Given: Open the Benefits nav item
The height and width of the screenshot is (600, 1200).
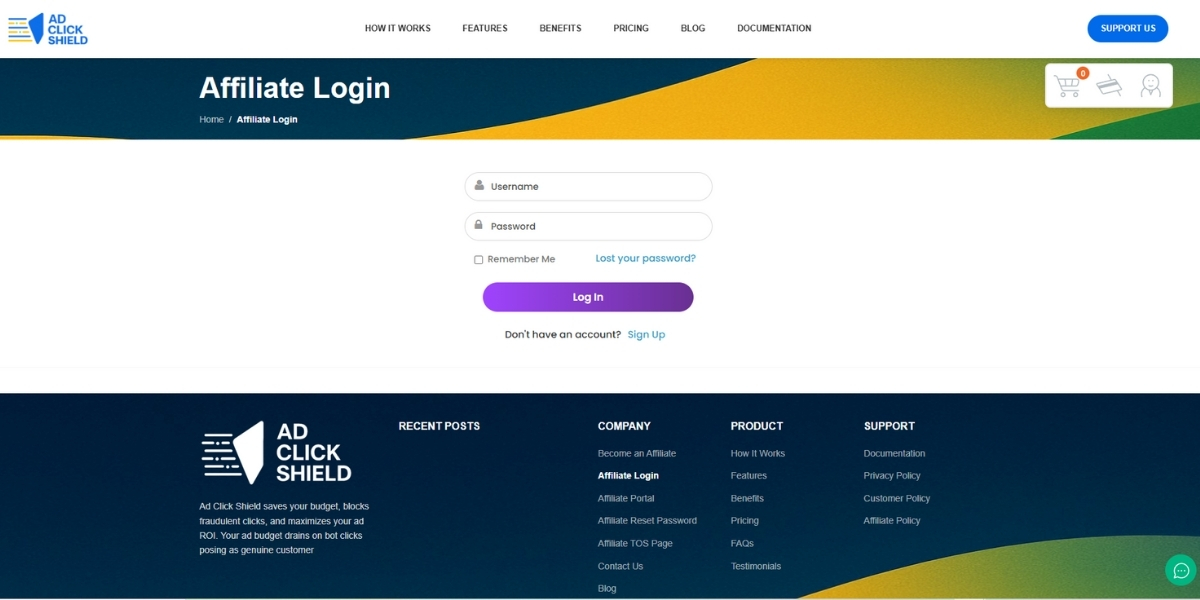Looking at the screenshot, I should click(560, 28).
